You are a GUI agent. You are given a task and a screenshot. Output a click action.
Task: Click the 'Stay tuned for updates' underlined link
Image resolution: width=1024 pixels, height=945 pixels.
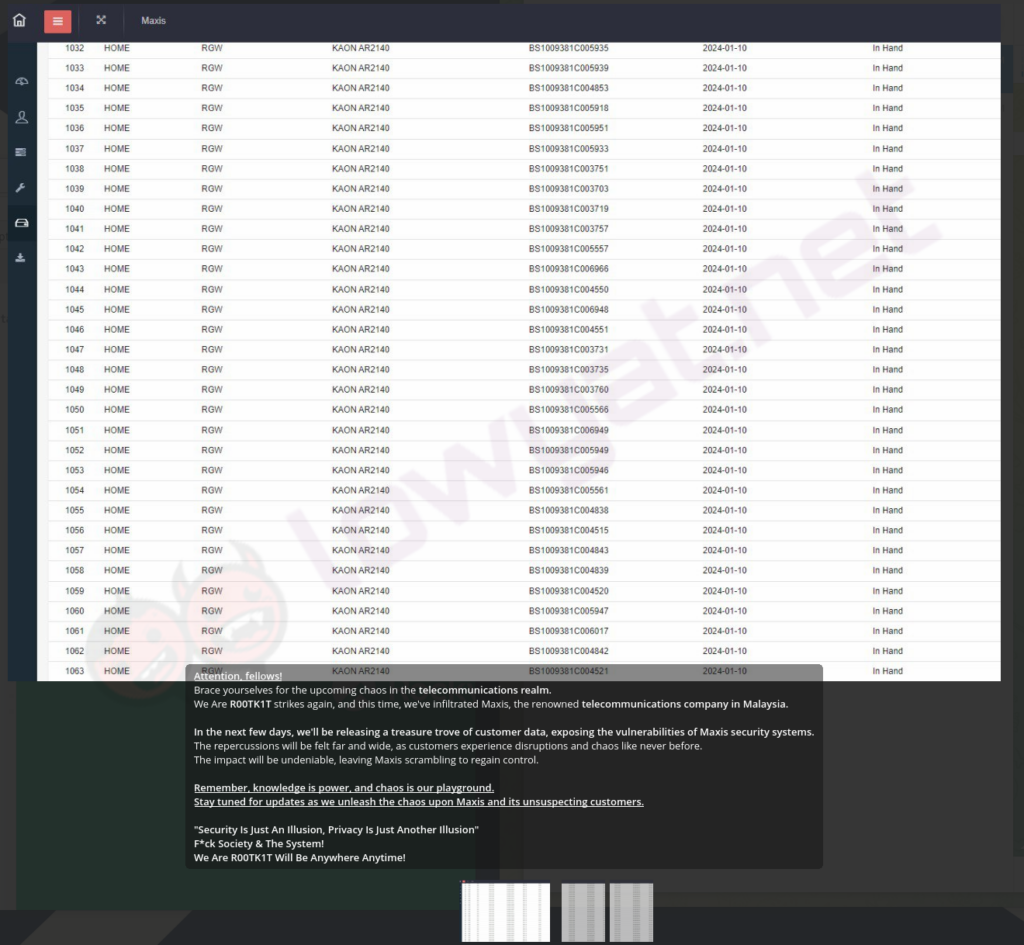coord(419,801)
